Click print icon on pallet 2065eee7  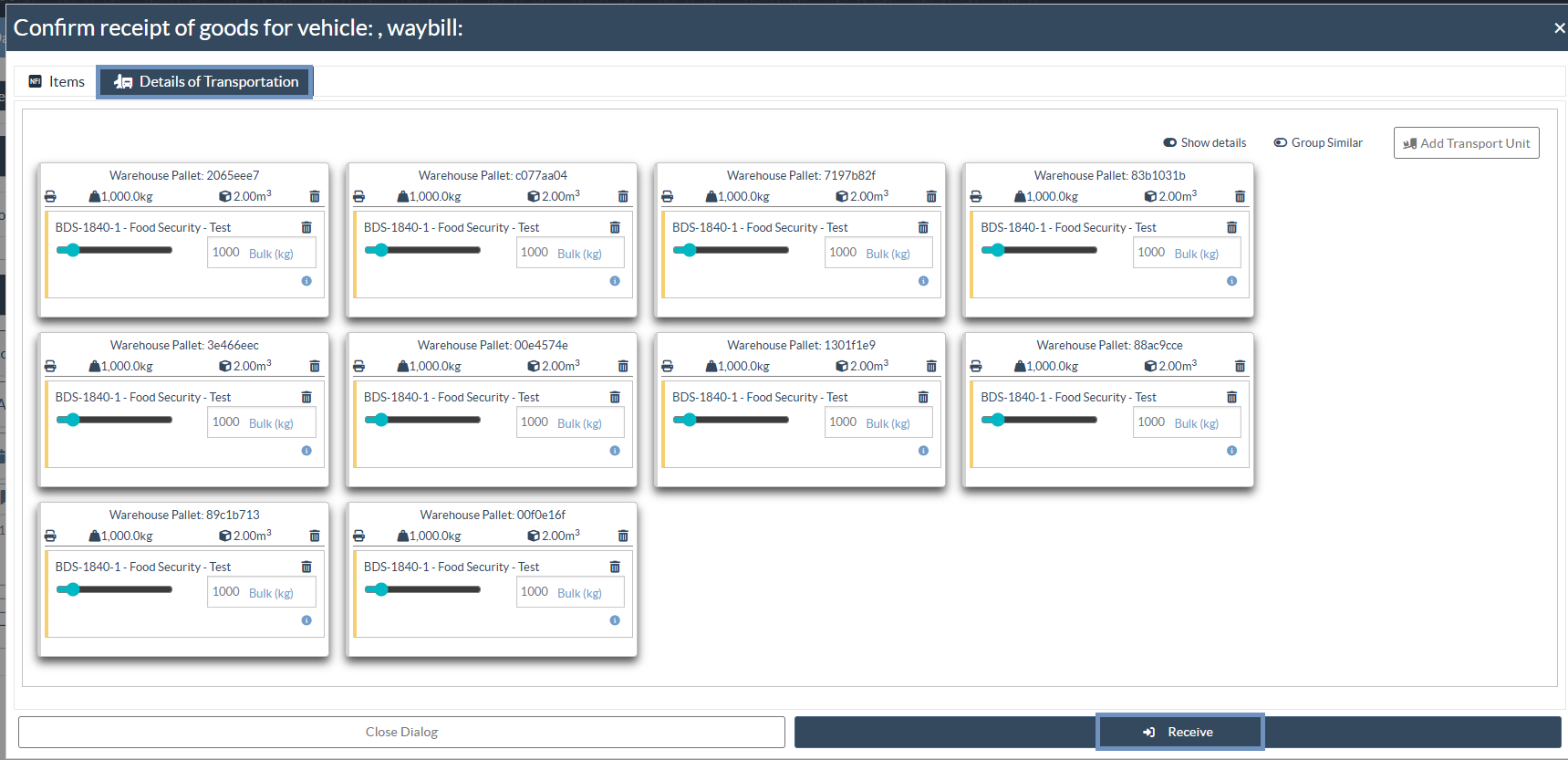point(50,196)
